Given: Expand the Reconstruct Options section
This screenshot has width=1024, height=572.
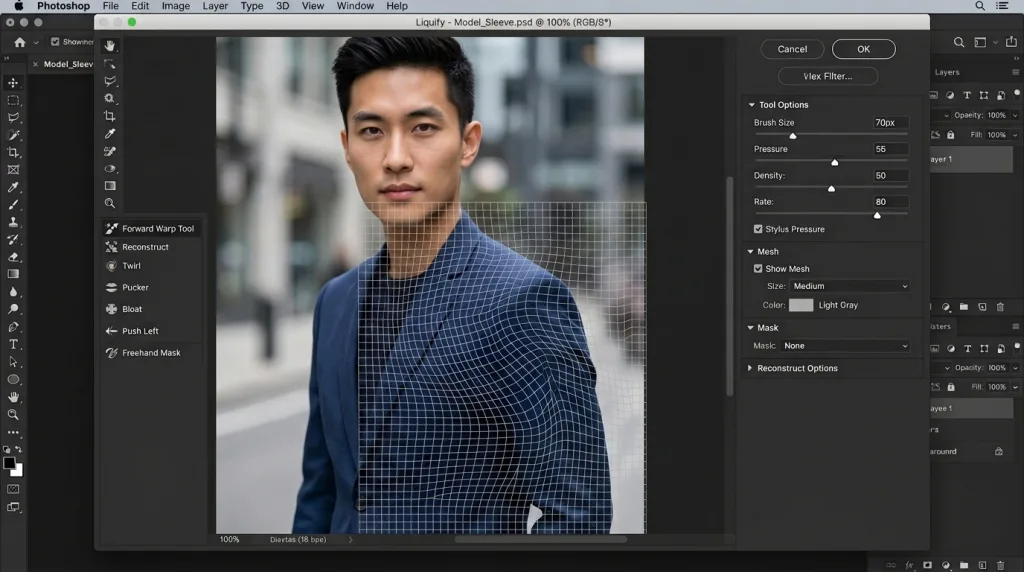Looking at the screenshot, I should [750, 368].
